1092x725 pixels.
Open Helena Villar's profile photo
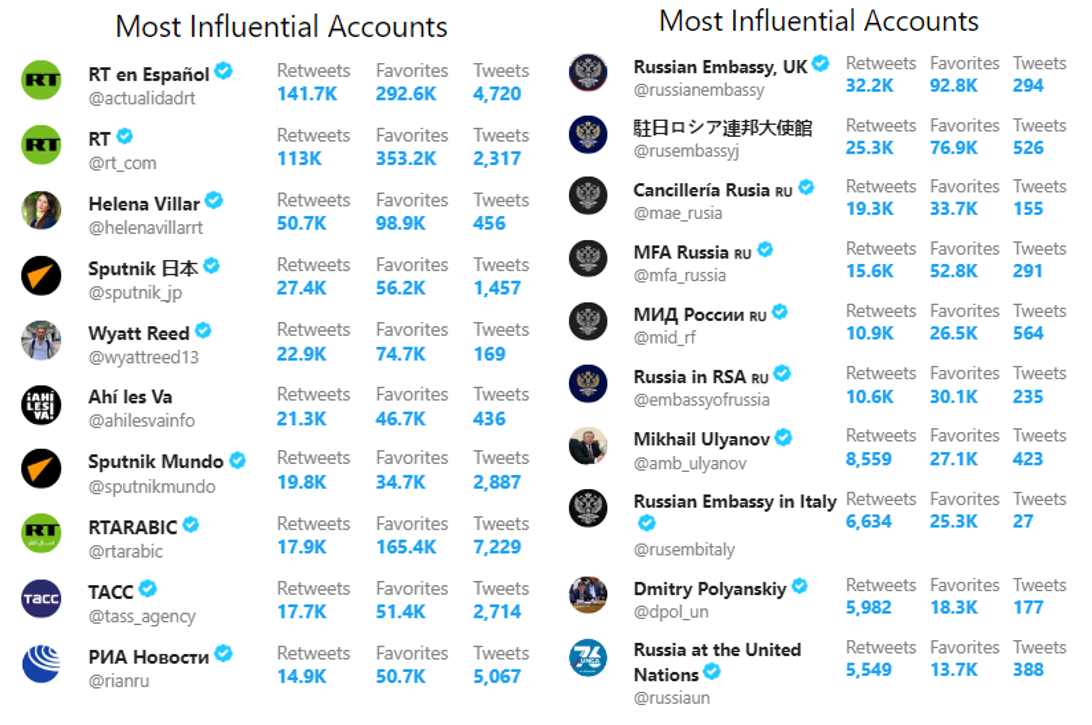[x=41, y=210]
